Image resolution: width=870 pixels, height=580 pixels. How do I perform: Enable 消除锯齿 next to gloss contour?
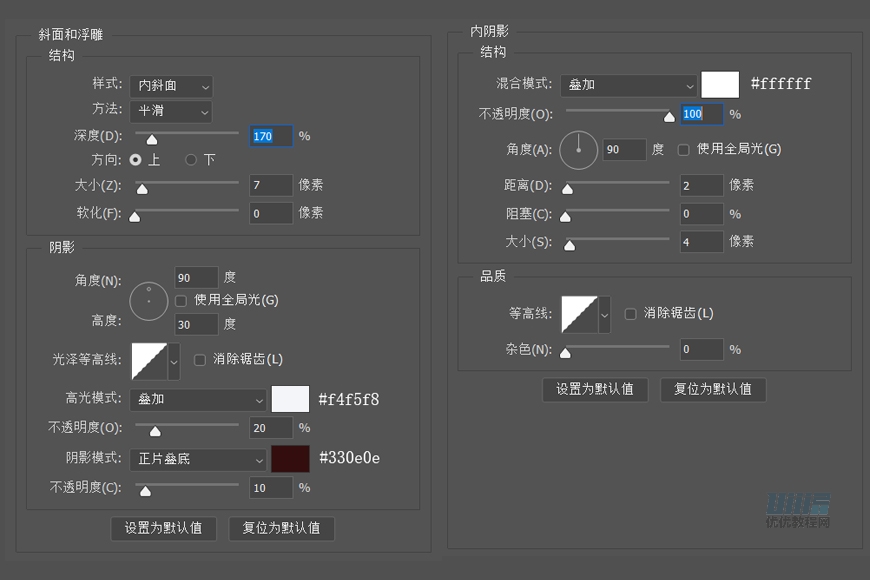click(199, 358)
